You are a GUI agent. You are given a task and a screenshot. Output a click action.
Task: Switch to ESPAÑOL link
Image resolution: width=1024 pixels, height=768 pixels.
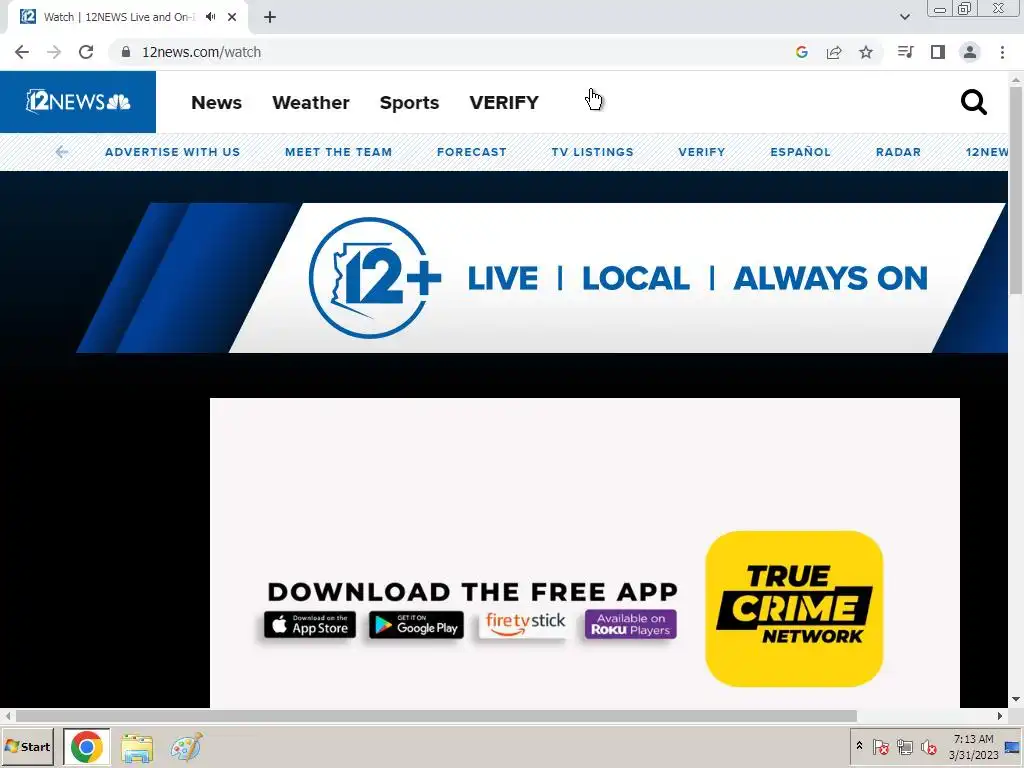[800, 152]
